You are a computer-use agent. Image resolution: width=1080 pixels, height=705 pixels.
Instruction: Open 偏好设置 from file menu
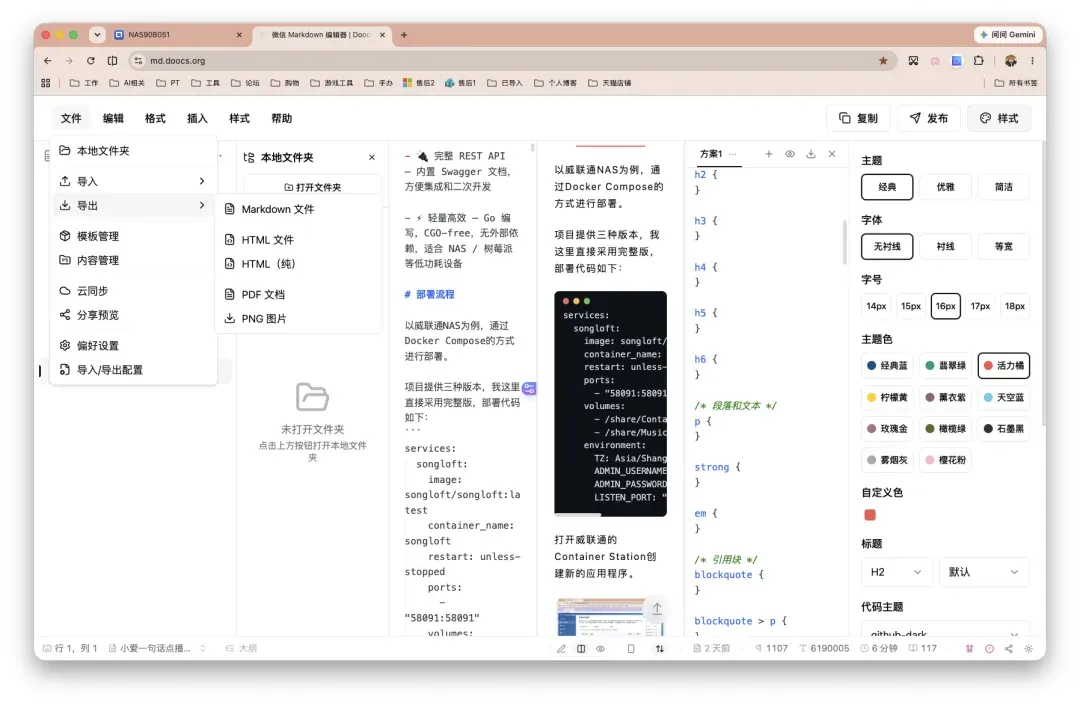(133, 346)
